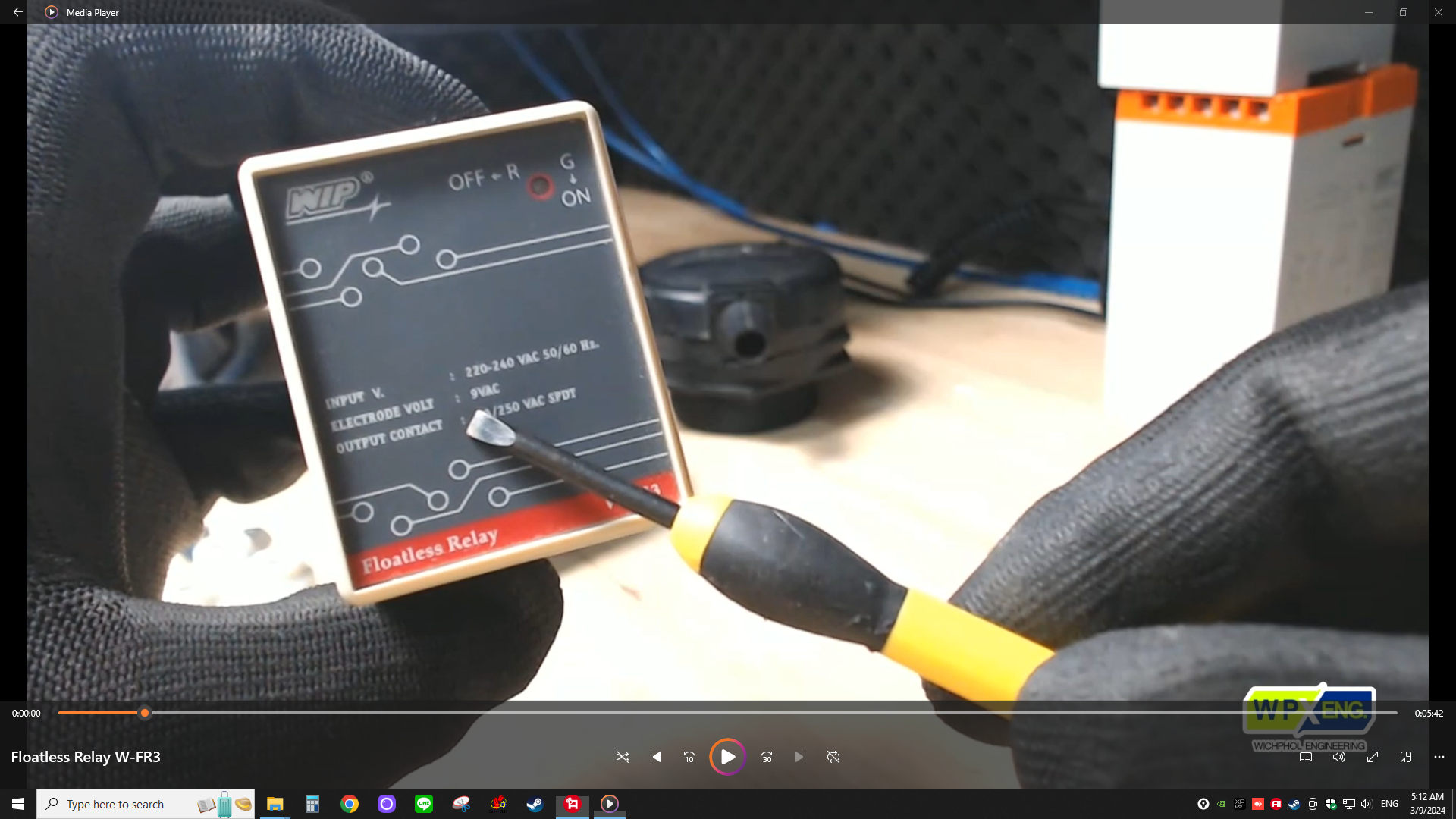Open Windows Start menu
Image resolution: width=1456 pixels, height=819 pixels.
(x=18, y=804)
